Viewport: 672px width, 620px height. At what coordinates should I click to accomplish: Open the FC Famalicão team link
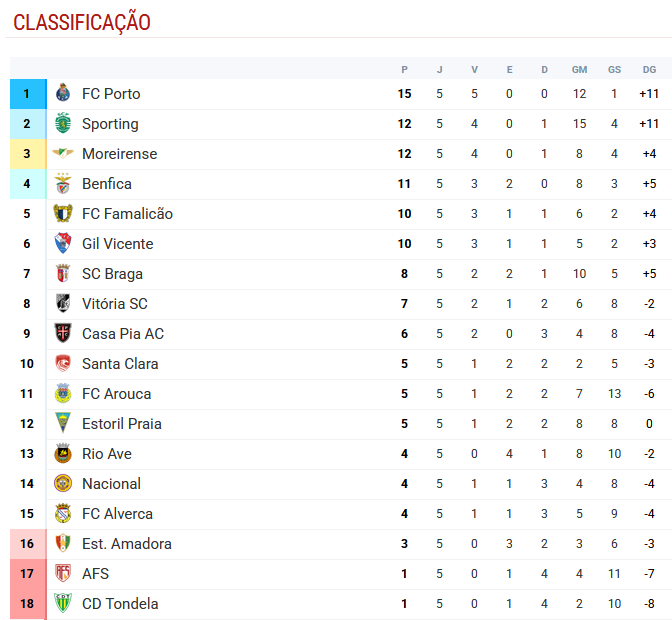(127, 214)
